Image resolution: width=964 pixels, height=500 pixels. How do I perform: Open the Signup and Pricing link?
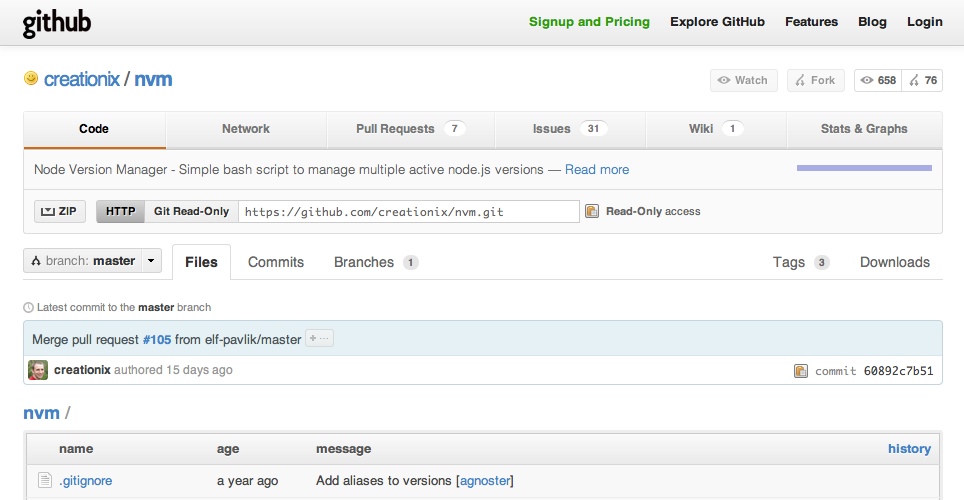click(589, 22)
